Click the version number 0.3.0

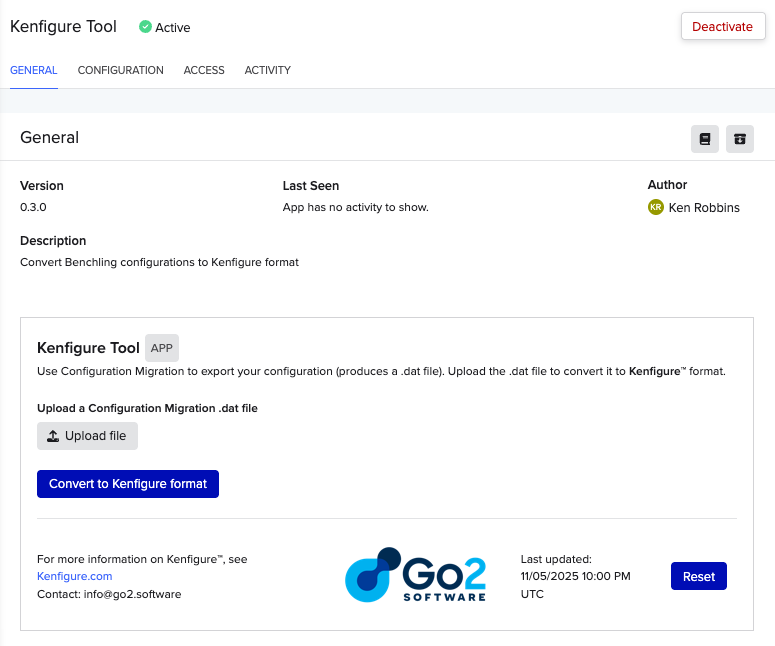(33, 207)
